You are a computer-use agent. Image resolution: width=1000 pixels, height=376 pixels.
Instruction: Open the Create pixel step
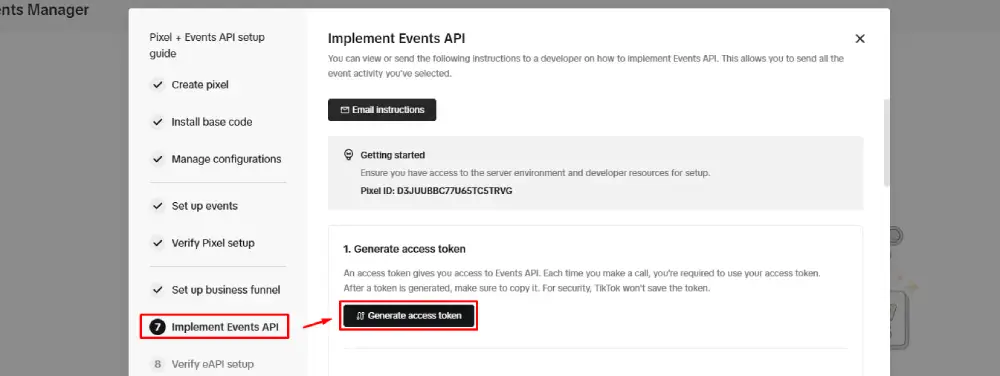click(x=200, y=85)
